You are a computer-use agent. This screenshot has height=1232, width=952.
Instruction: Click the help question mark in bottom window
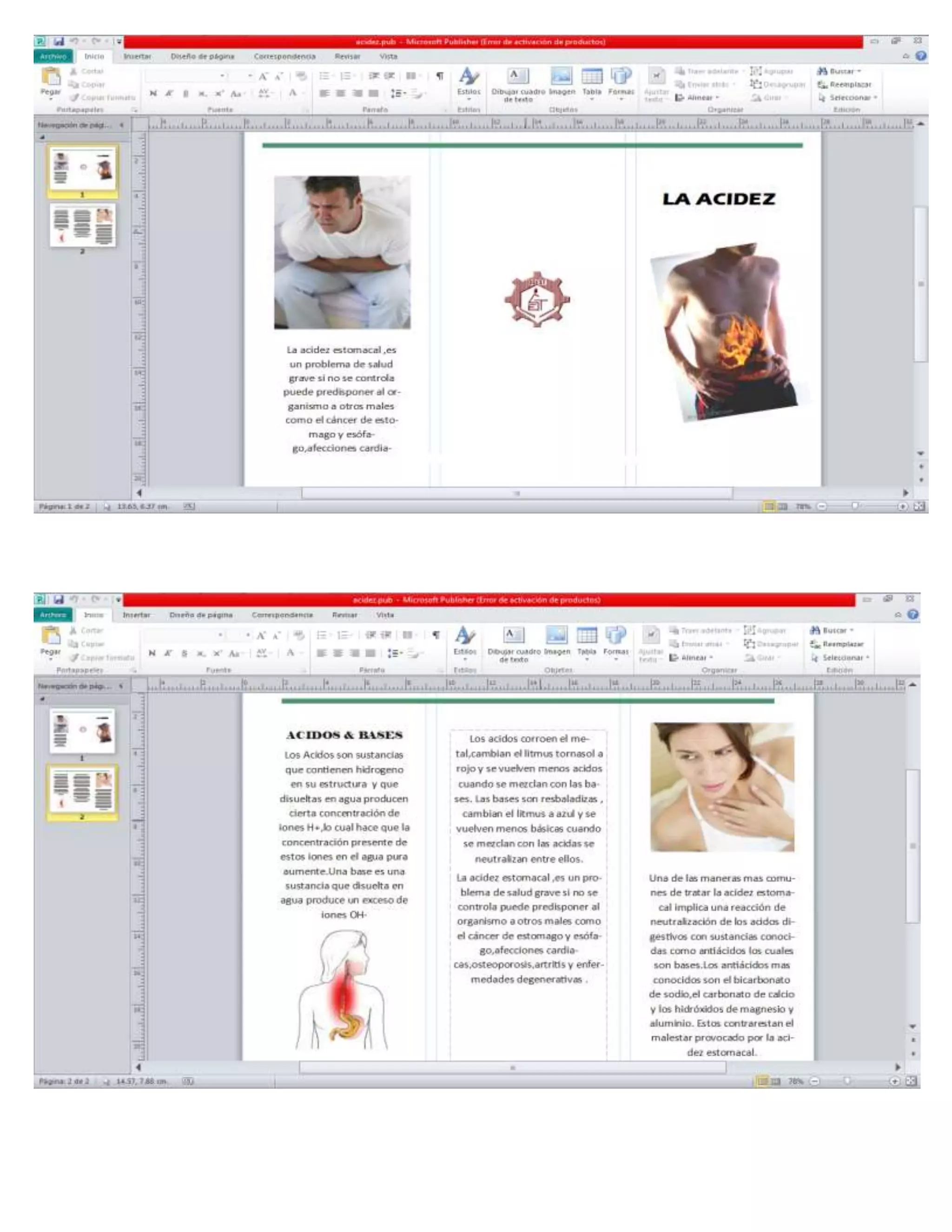pos(913,614)
